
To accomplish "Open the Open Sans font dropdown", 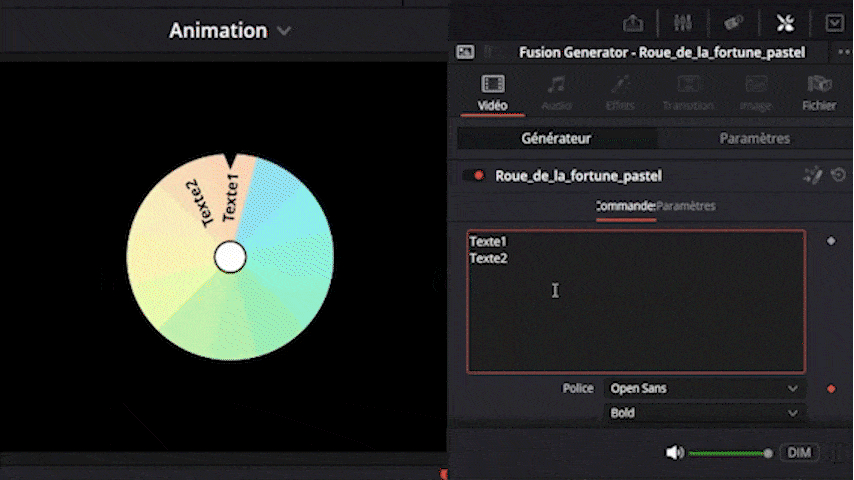I will click(x=704, y=388).
